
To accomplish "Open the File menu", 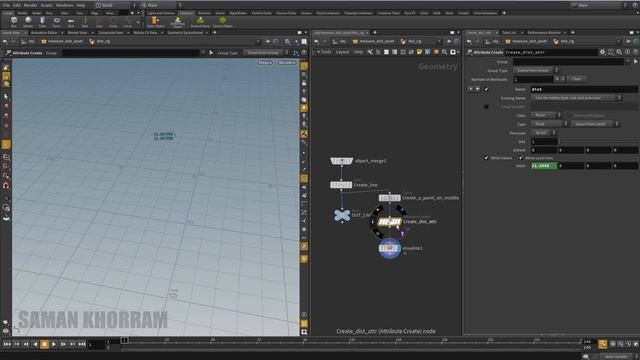I will point(6,5).
